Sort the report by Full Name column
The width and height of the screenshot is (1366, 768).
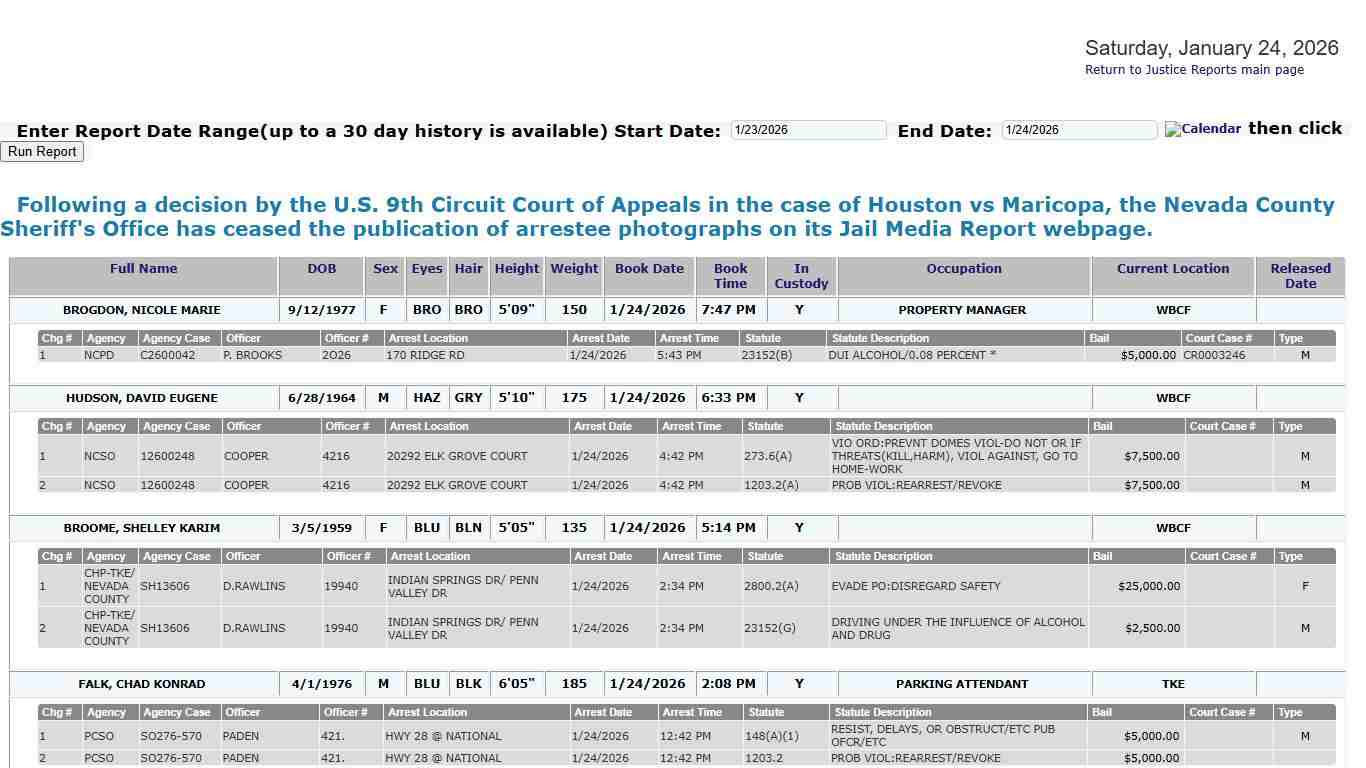click(142, 268)
